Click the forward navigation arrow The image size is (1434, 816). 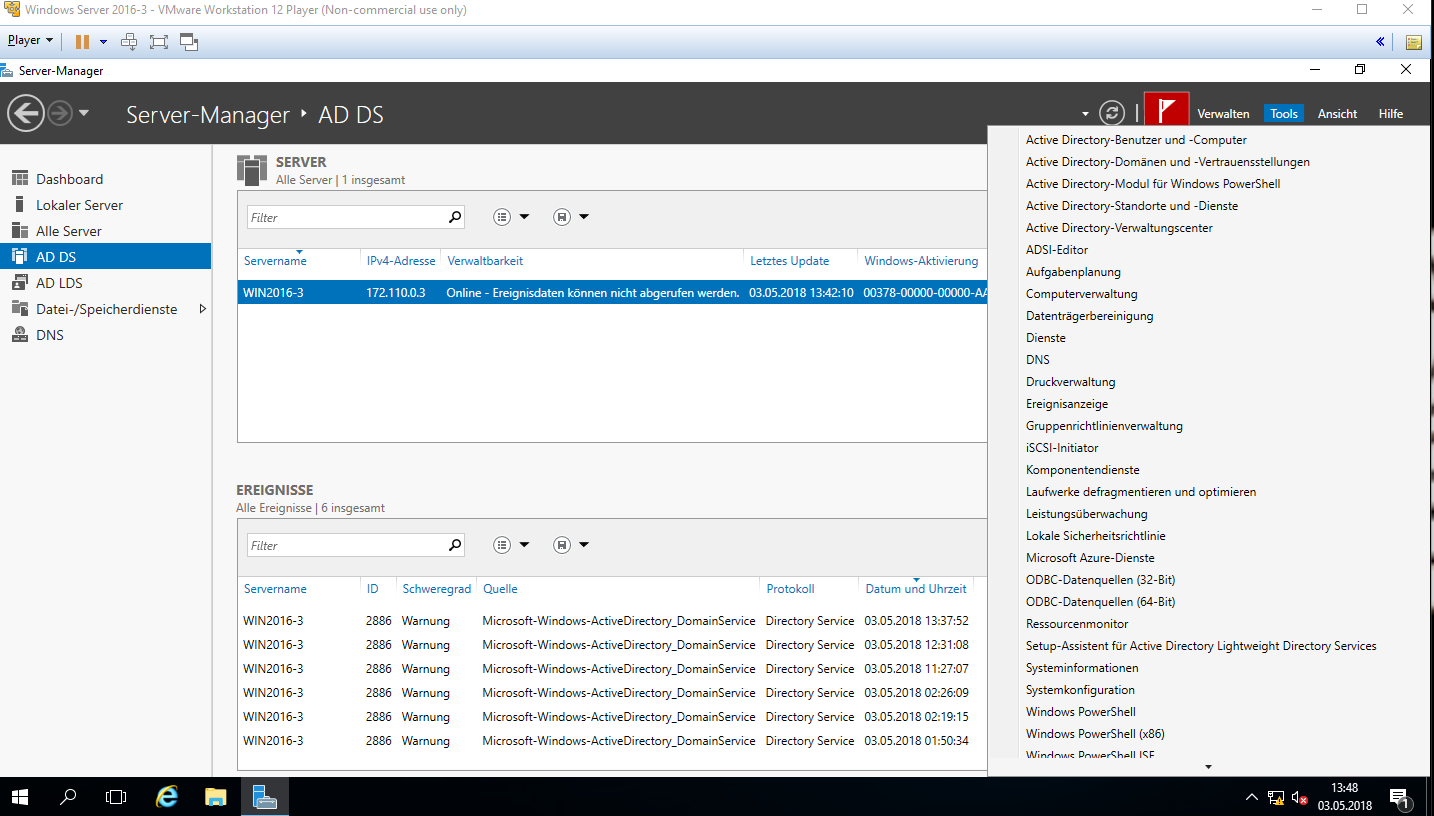pos(59,113)
